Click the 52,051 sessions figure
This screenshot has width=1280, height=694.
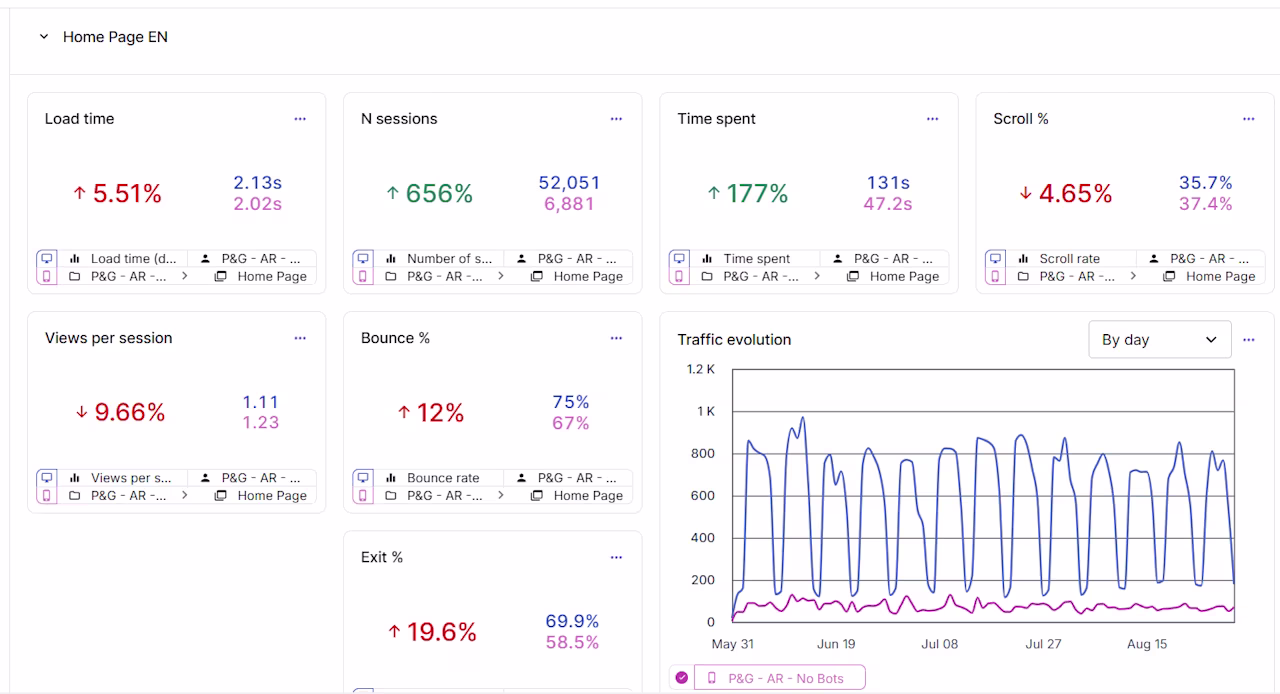click(x=570, y=183)
